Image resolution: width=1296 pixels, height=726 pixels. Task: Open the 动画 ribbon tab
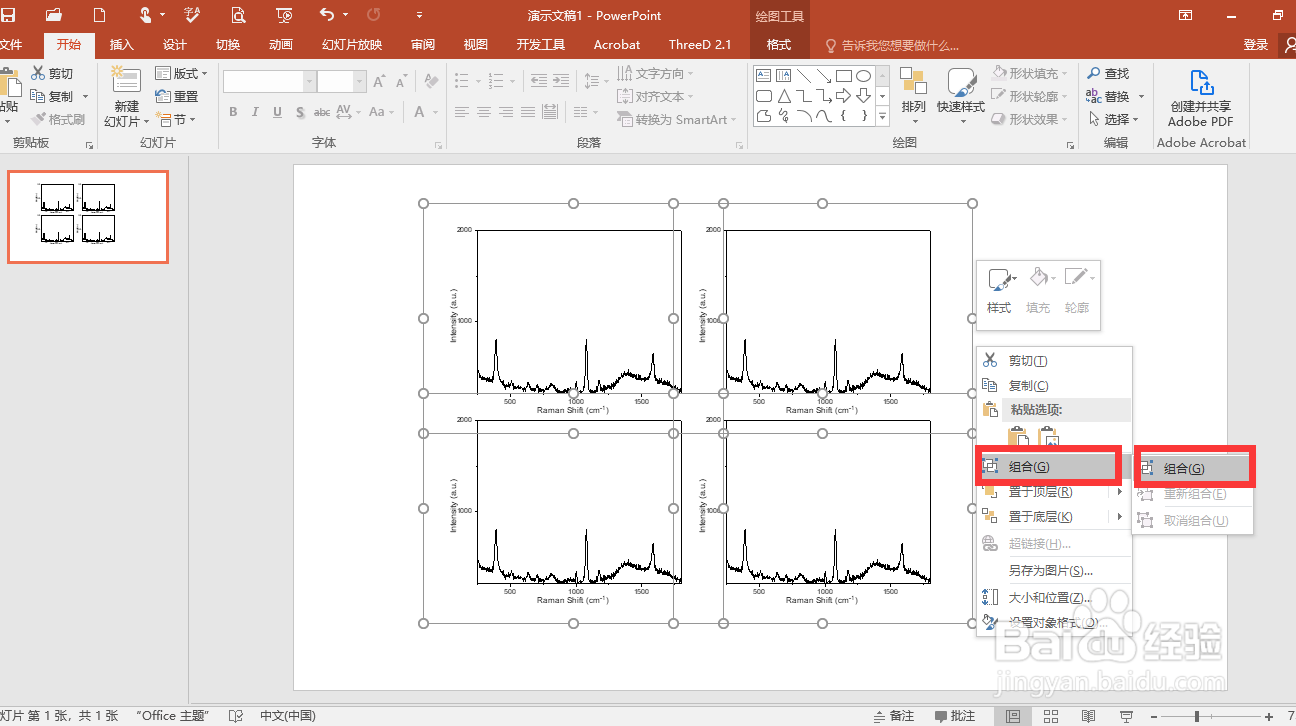pos(281,45)
